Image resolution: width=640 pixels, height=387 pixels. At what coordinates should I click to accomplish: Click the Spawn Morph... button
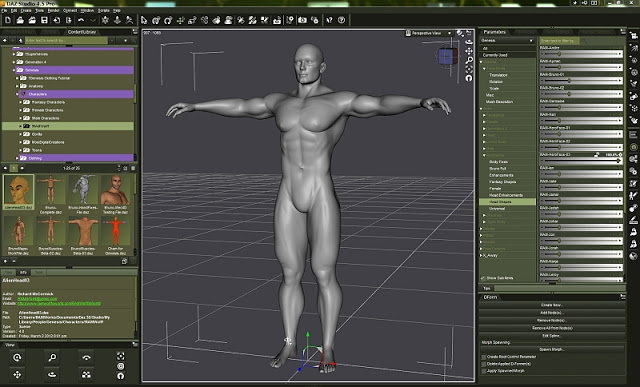click(552, 349)
